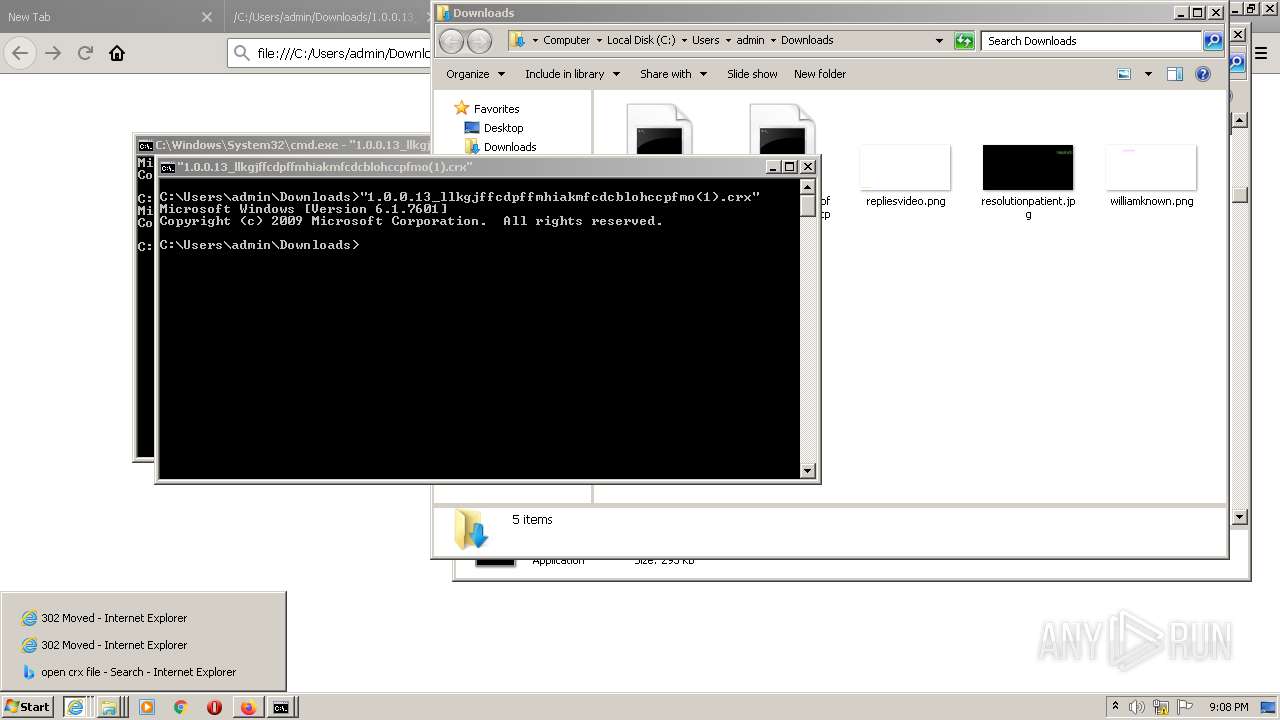The image size is (1280, 720).
Task: Open Downloads in the navigation pane
Action: [x=500, y=147]
